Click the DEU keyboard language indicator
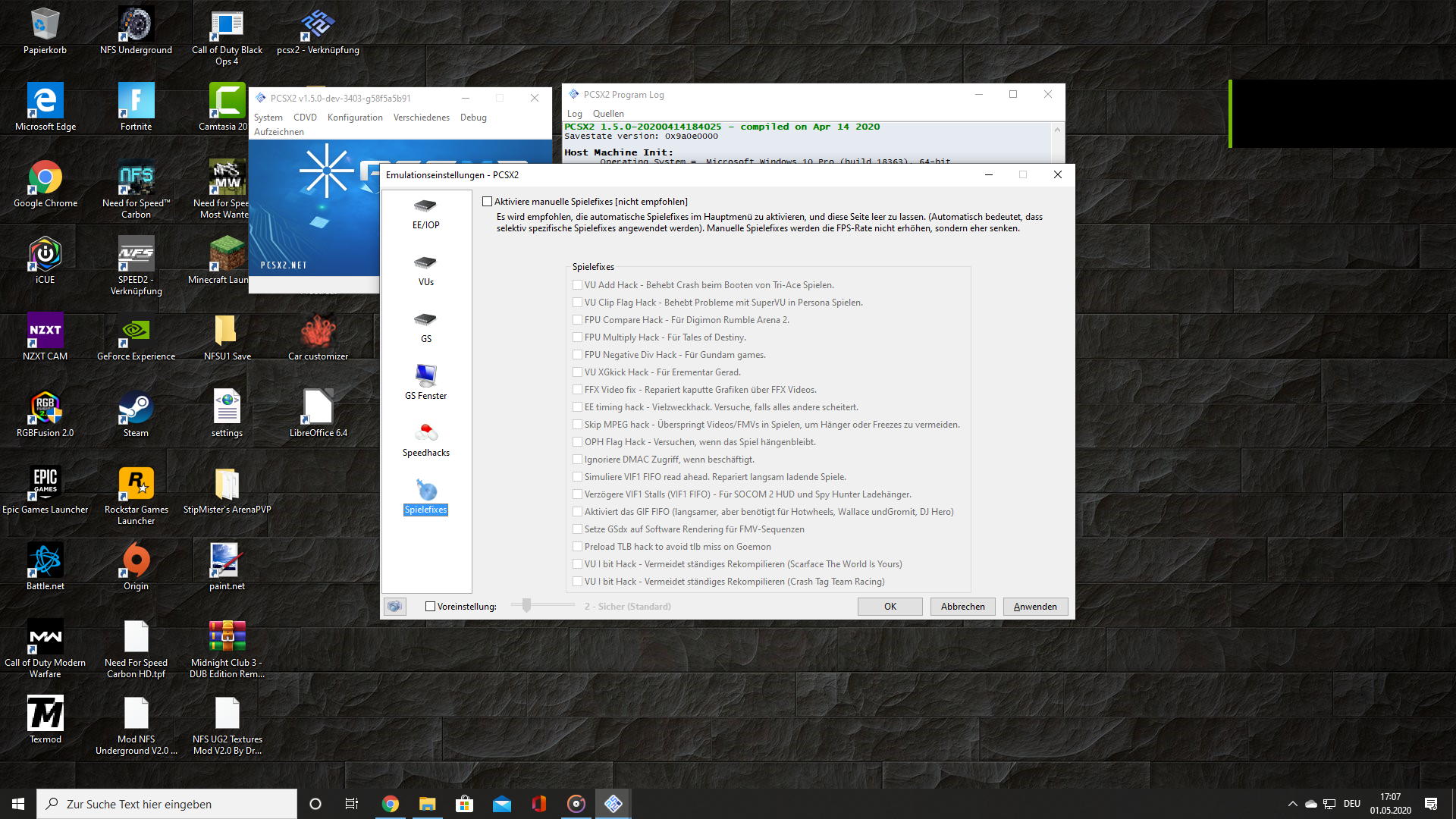The height and width of the screenshot is (819, 1456). point(1352,804)
